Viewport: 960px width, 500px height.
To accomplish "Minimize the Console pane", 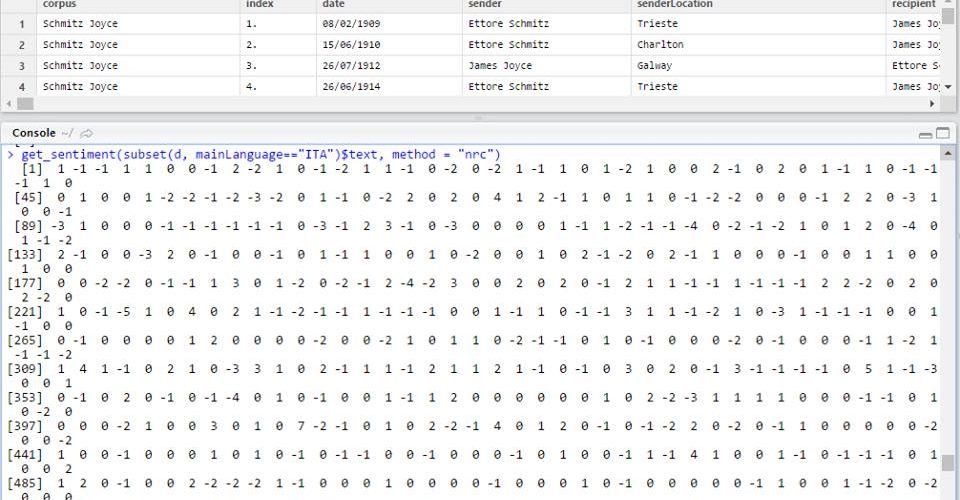I will 926,134.
